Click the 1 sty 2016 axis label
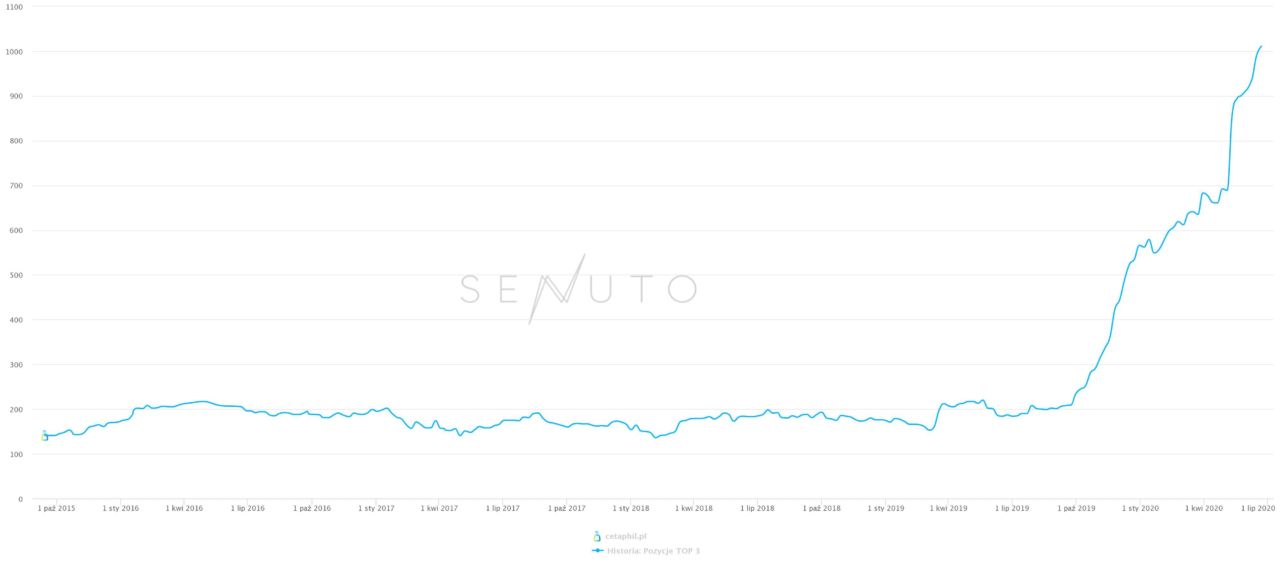This screenshot has width=1280, height=576. pyautogui.click(x=121, y=508)
